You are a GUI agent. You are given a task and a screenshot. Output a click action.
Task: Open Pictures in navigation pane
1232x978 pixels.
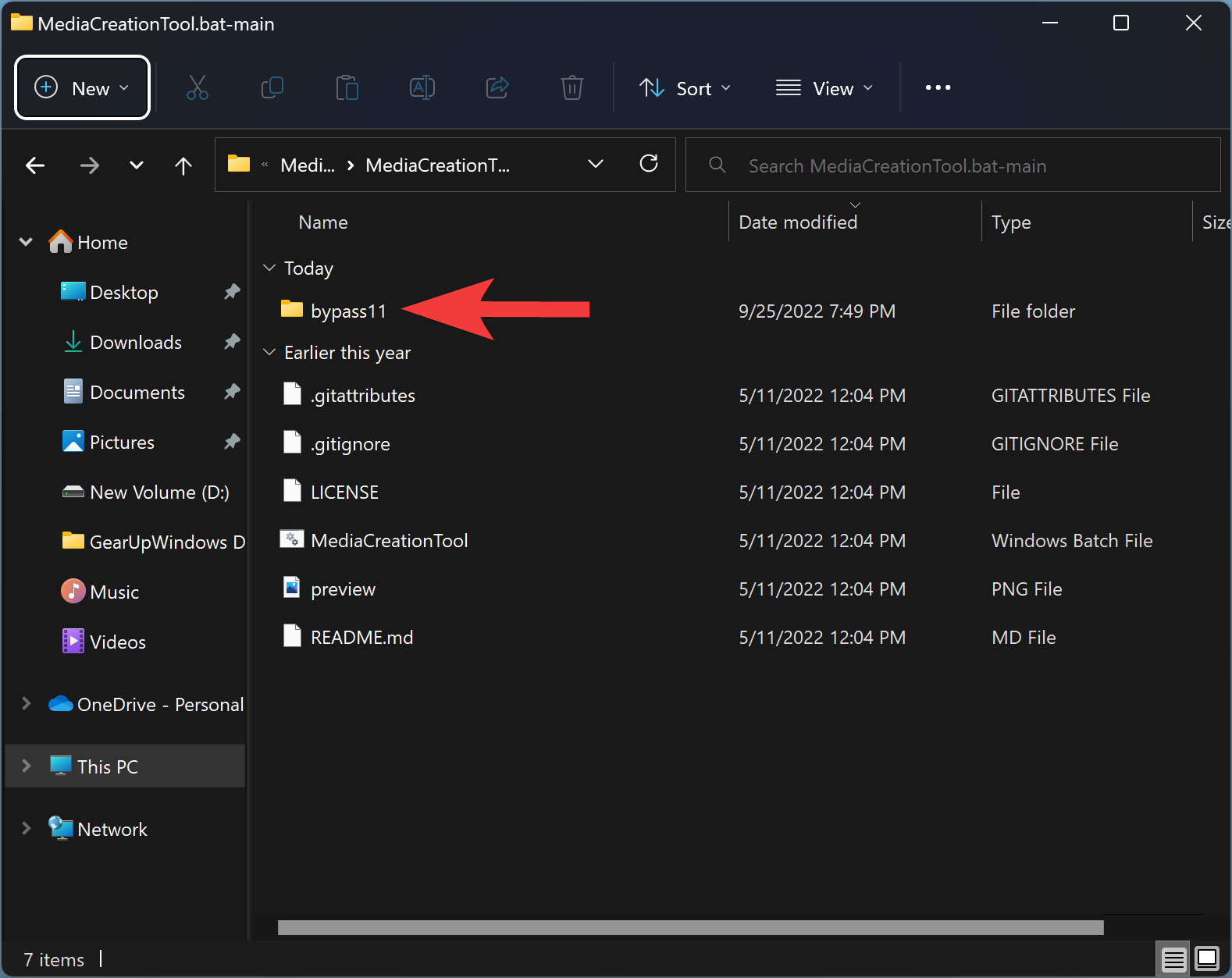coord(122,443)
